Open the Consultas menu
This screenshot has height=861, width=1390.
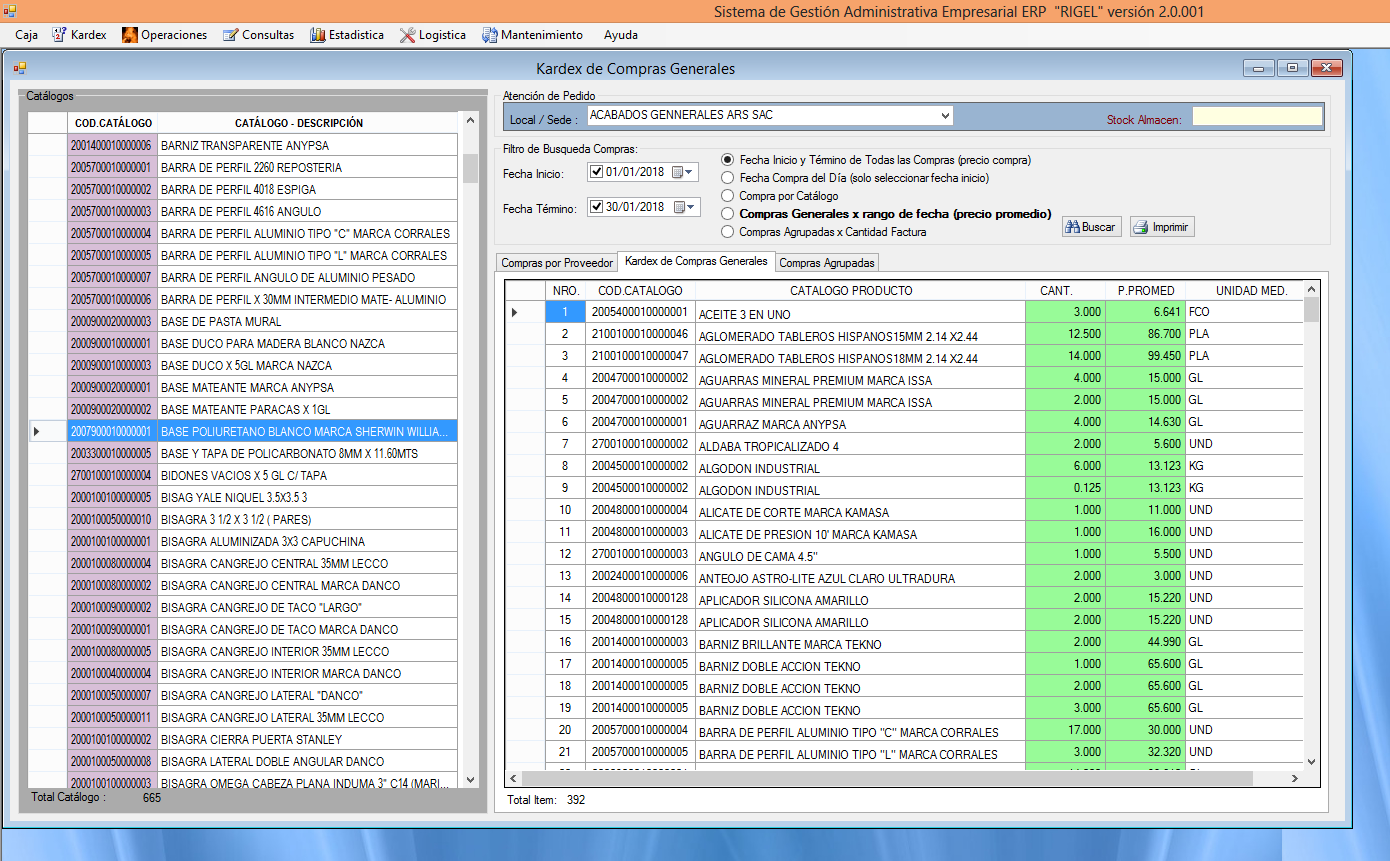click(x=258, y=34)
